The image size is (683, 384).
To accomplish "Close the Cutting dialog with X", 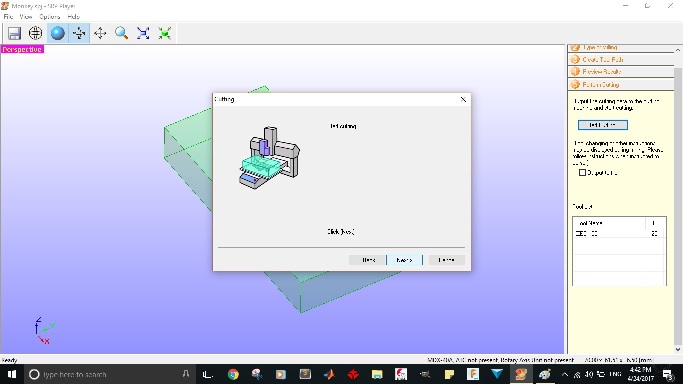I will 463,99.
